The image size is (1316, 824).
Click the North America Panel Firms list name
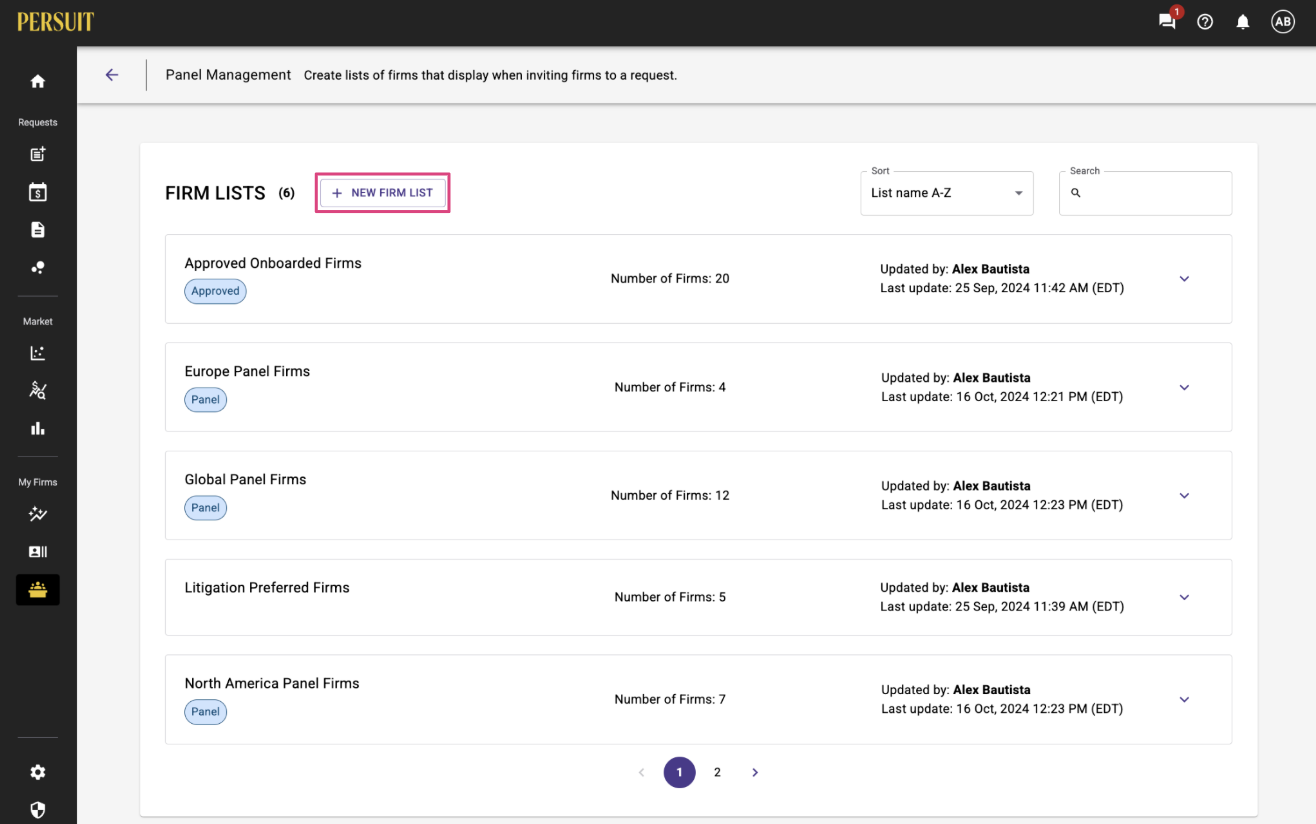tap(272, 683)
